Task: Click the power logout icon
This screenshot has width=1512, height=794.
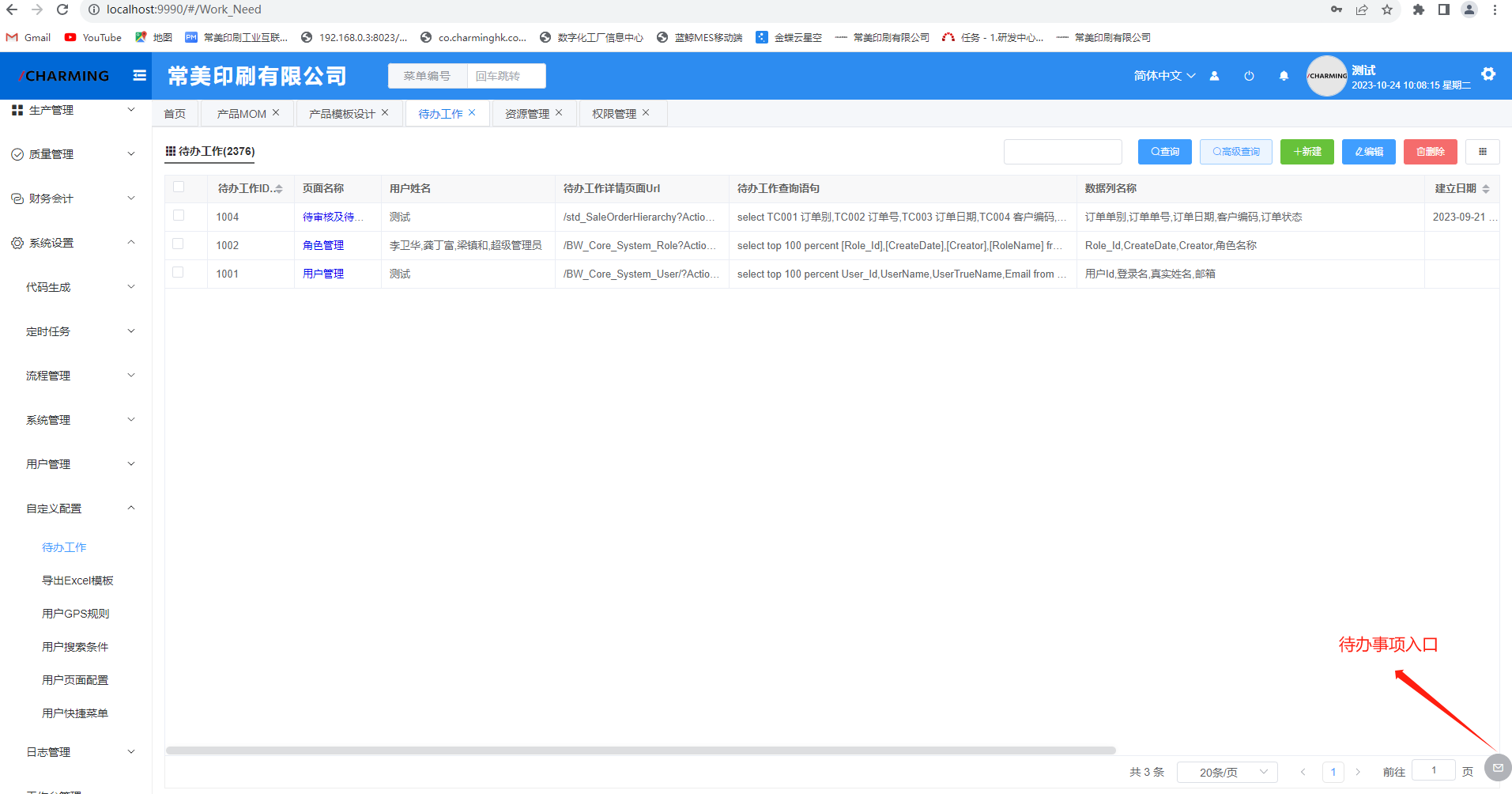Action: 1249,76
